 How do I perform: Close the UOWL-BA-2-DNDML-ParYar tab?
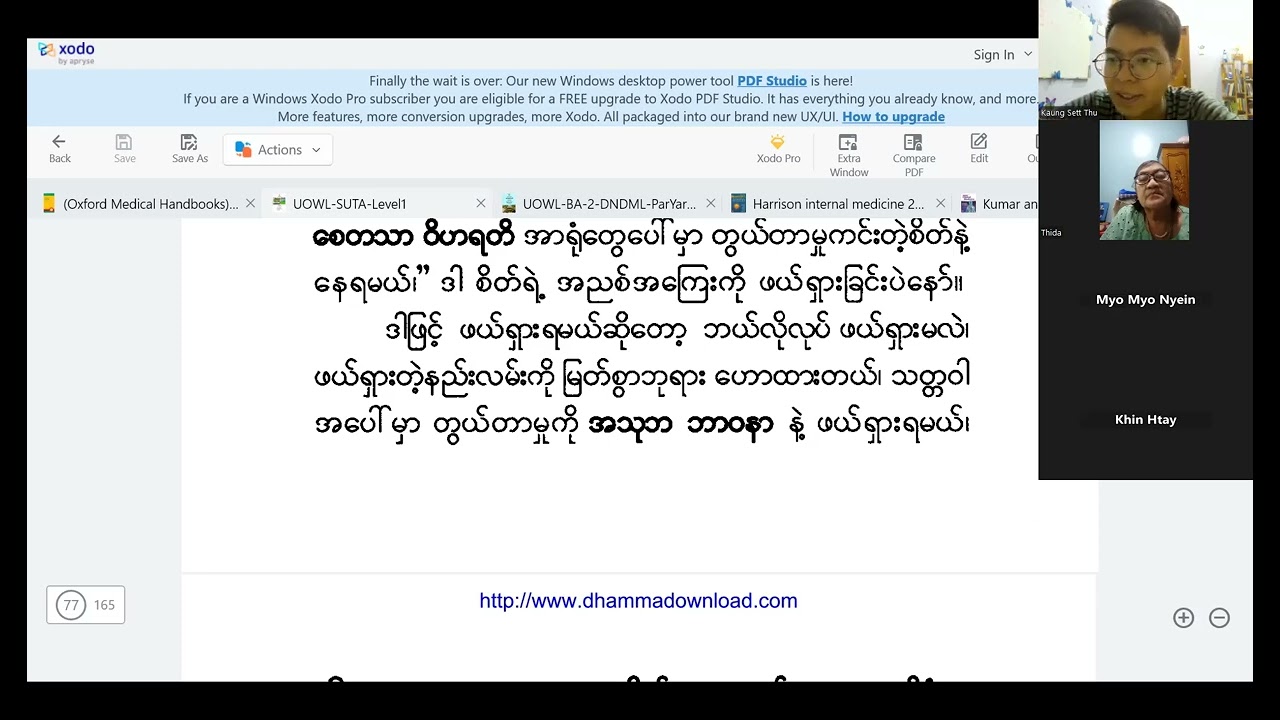pos(710,204)
